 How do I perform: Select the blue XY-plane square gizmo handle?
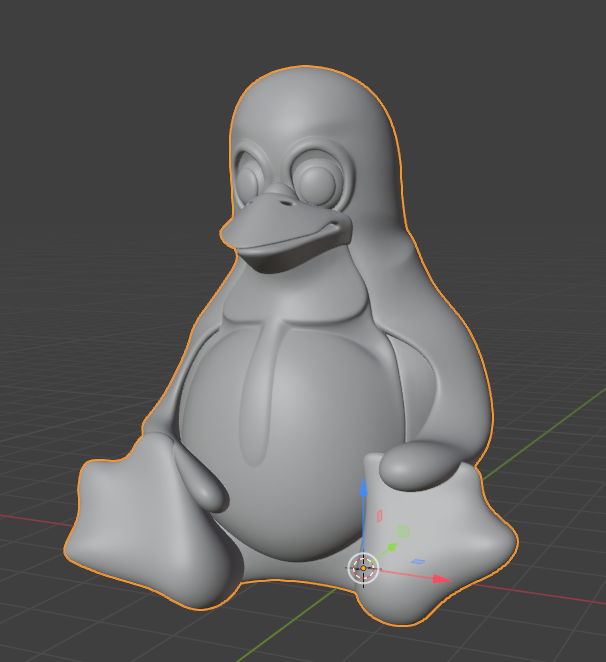[418, 562]
